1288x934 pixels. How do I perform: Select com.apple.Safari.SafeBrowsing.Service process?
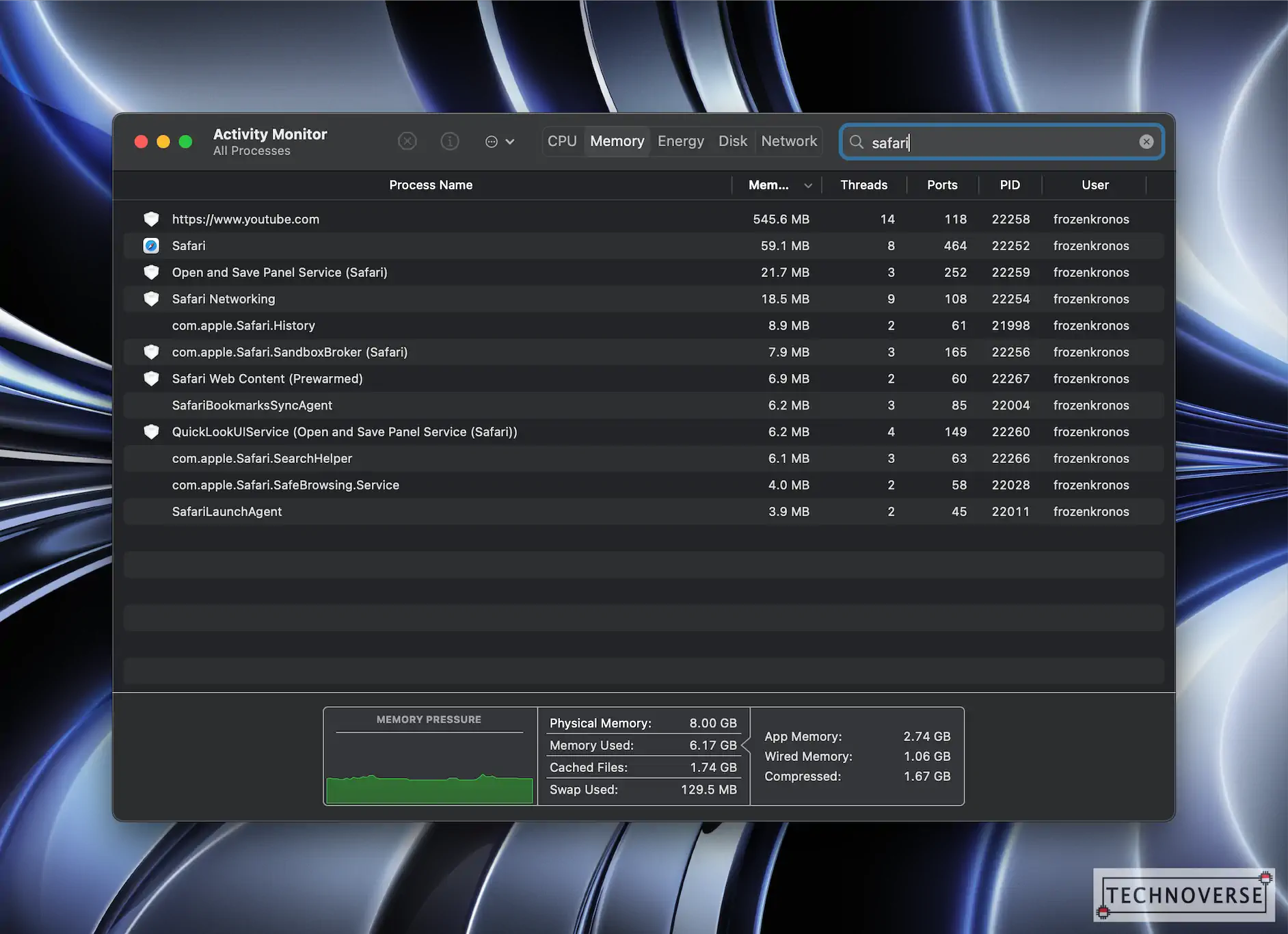(x=286, y=485)
